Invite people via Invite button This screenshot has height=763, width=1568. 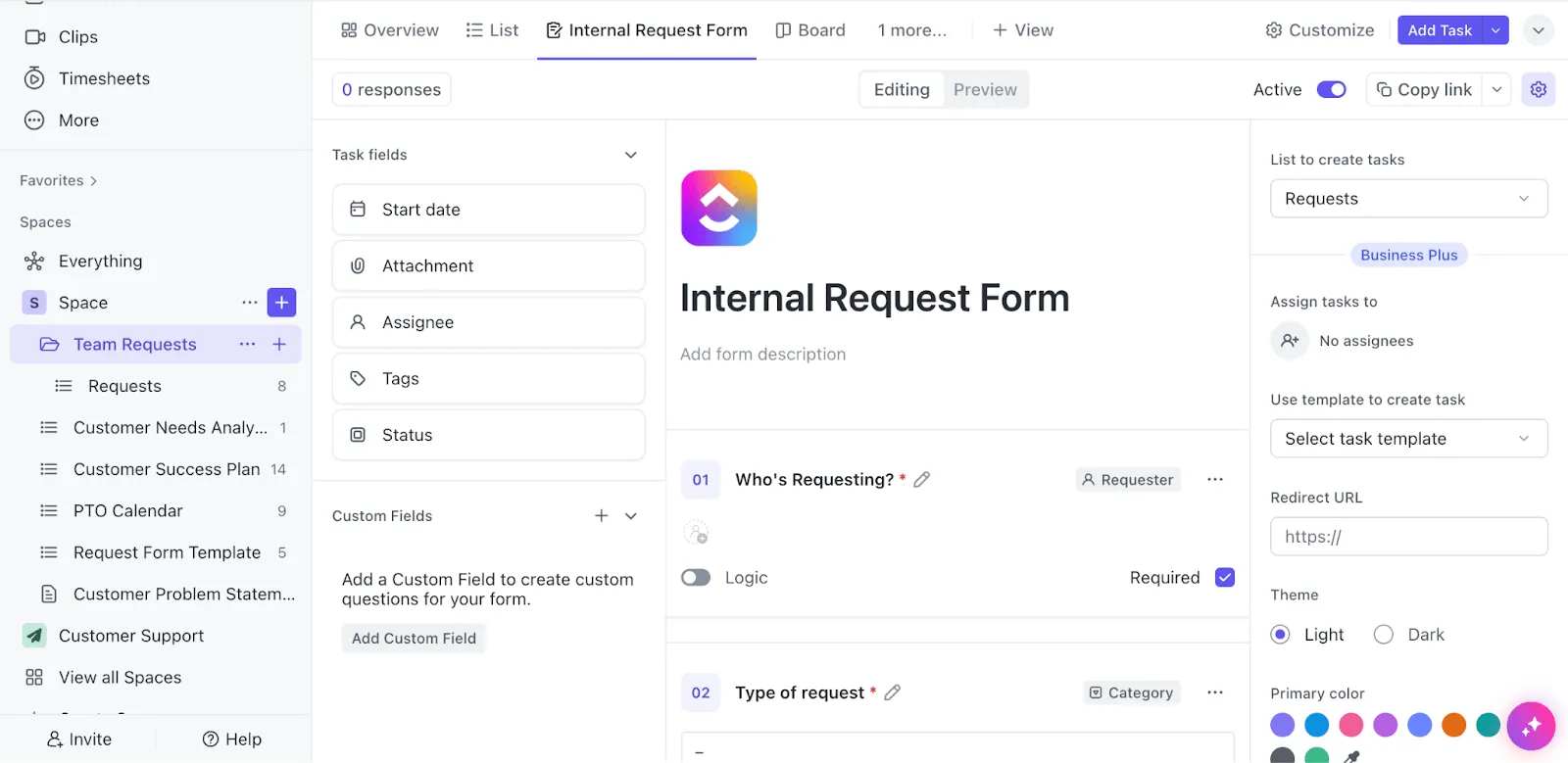[79, 739]
